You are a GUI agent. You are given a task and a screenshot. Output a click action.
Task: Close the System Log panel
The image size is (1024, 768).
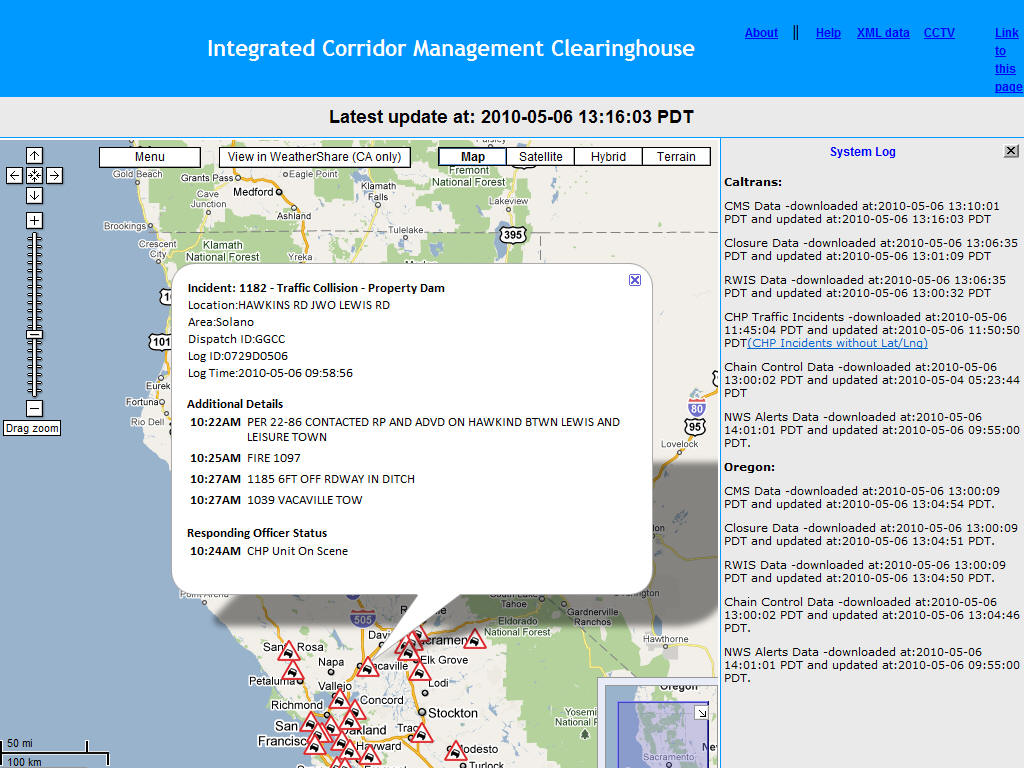[x=1011, y=151]
